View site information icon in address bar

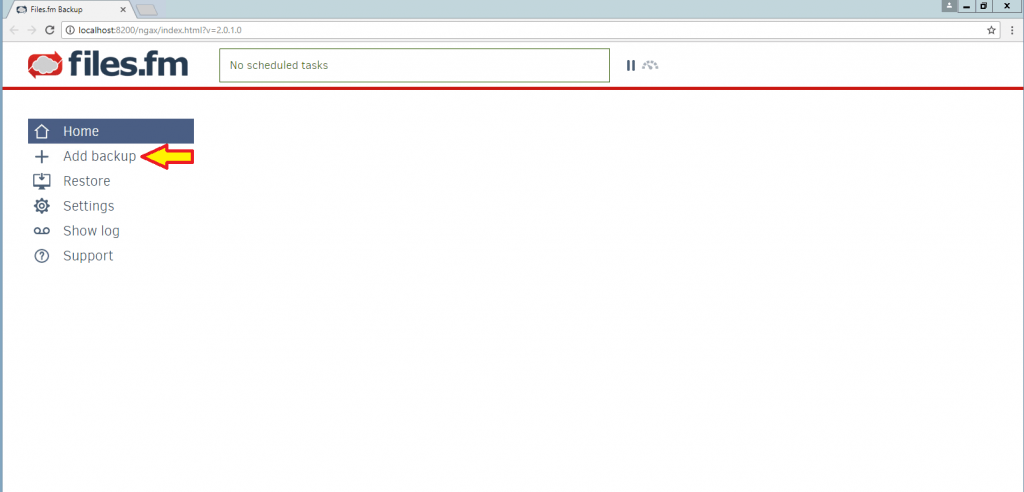[x=71, y=30]
